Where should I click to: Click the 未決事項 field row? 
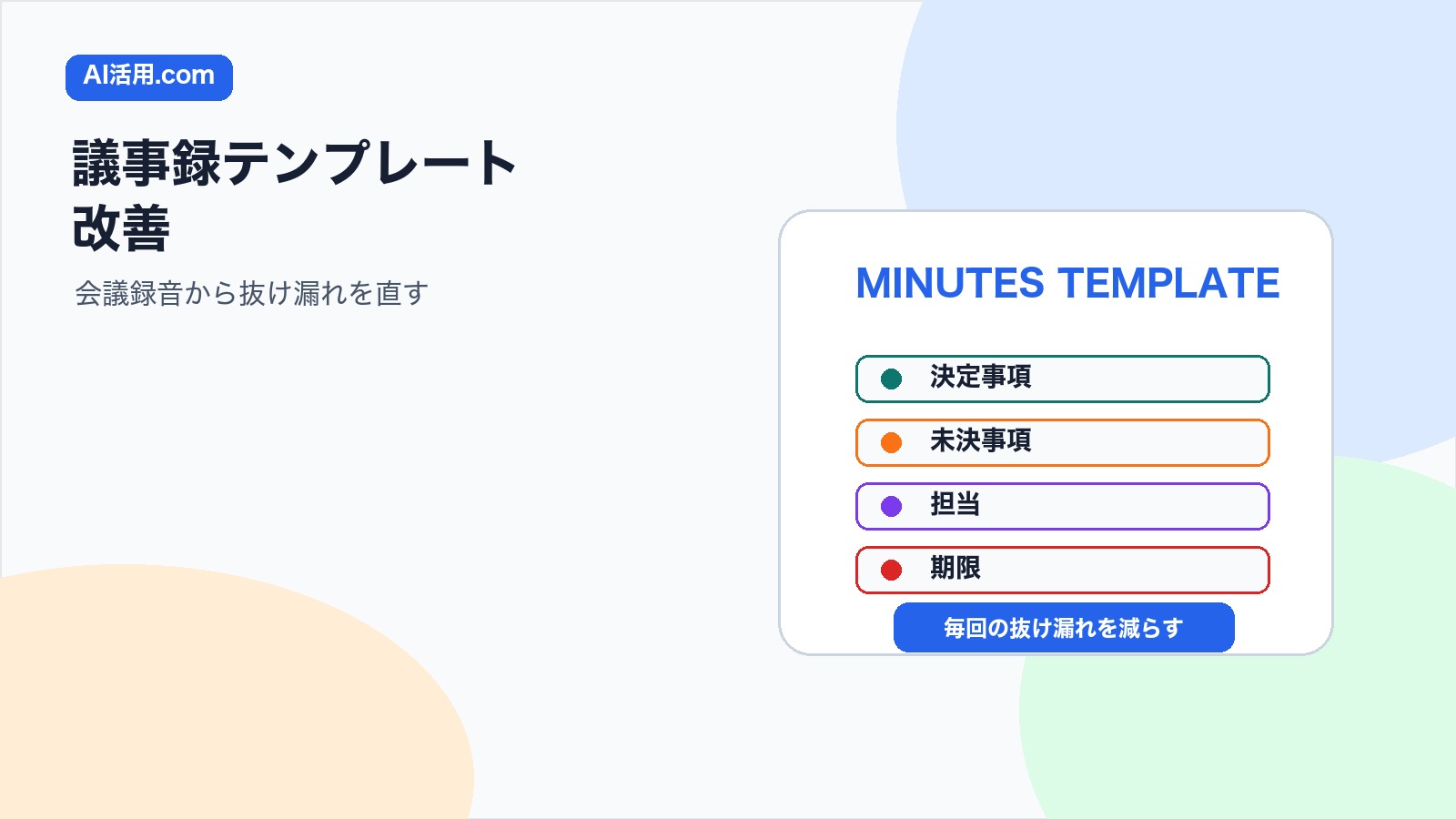pyautogui.click(x=1063, y=442)
